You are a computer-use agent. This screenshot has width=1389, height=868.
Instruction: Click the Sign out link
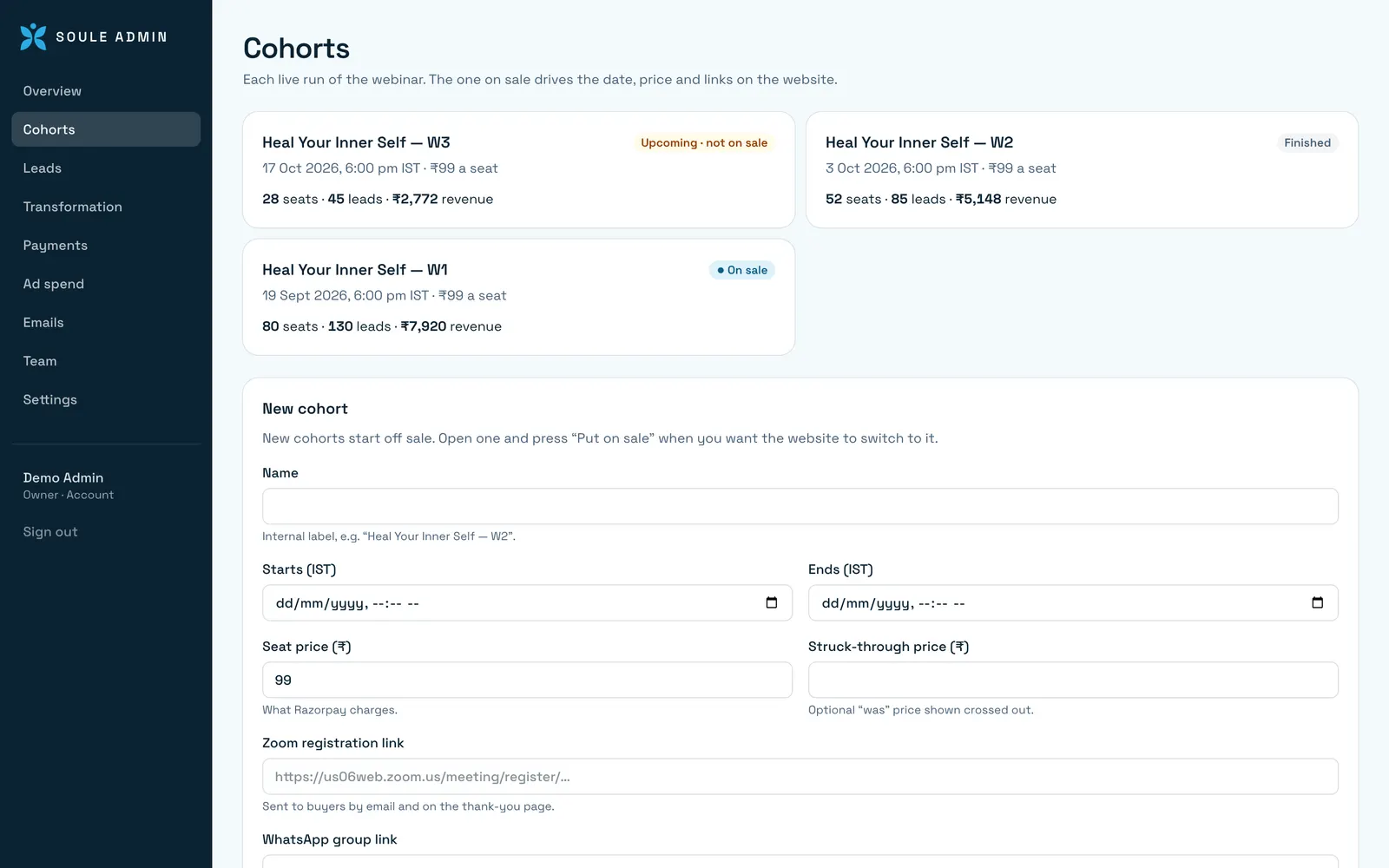click(50, 532)
